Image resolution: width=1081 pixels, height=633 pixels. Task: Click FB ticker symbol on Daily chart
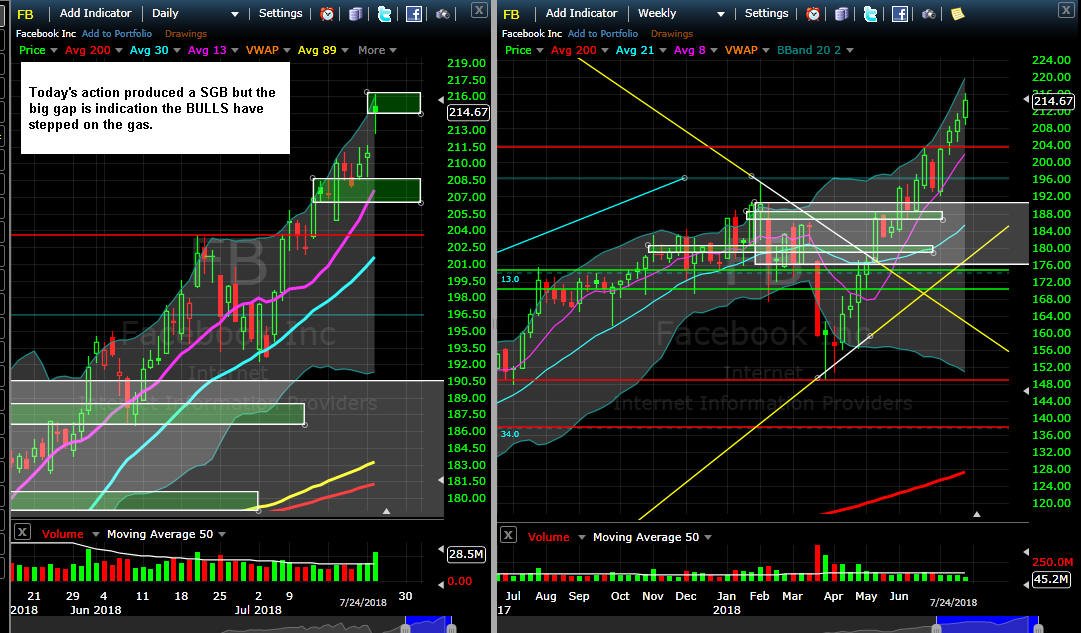[x=25, y=14]
